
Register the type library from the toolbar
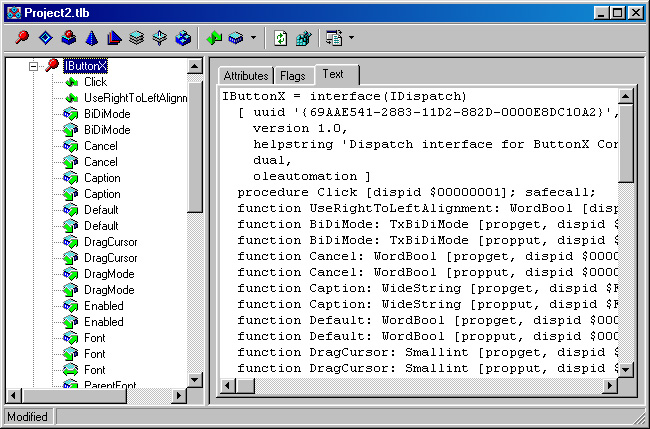point(304,38)
